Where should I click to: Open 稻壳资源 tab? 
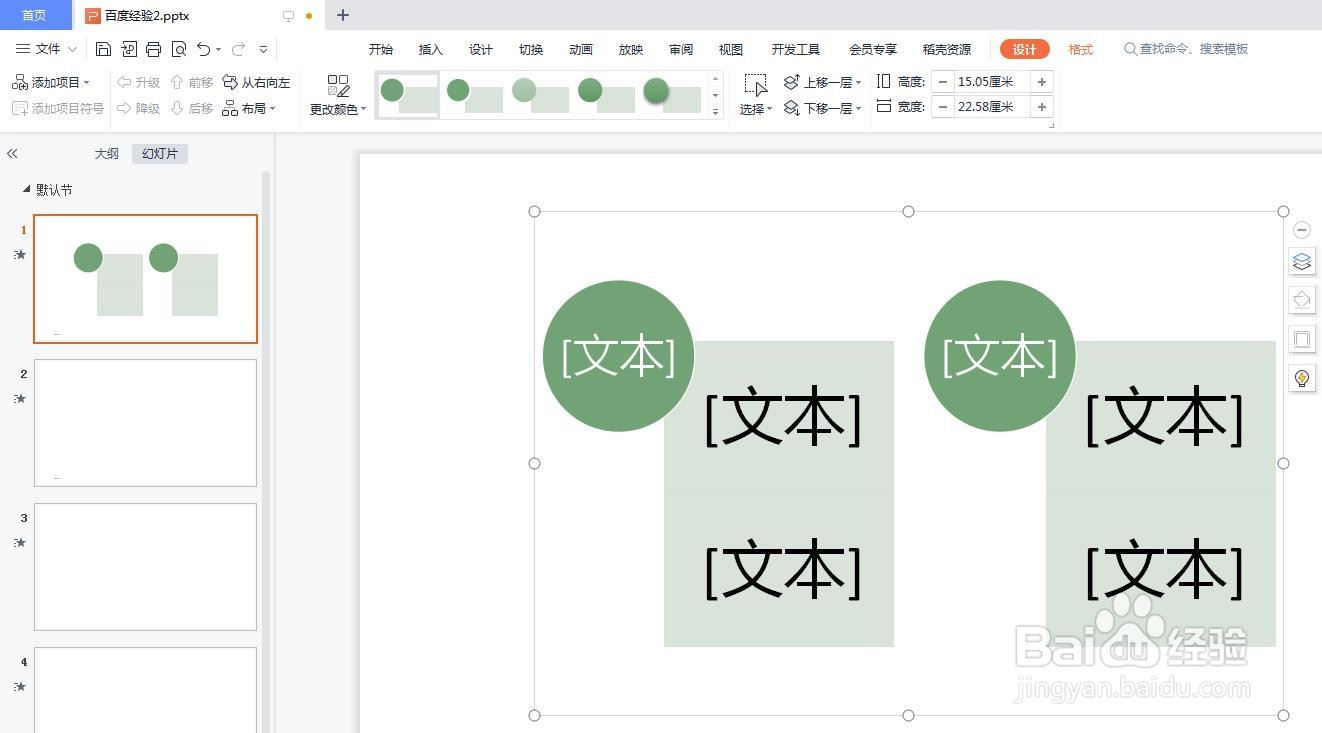[x=947, y=49]
